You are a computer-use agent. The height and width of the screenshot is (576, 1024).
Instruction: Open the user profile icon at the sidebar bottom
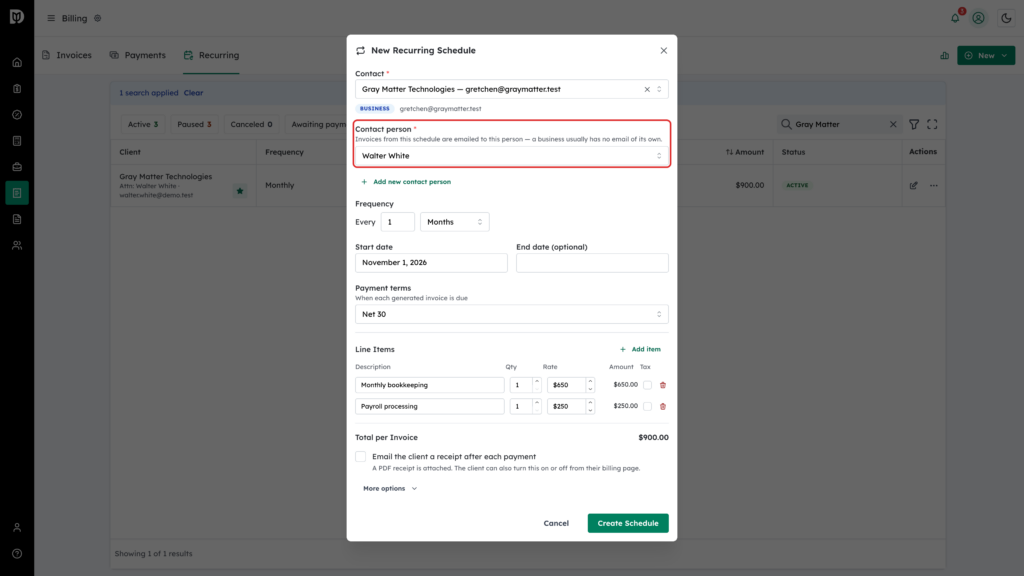coord(17,528)
